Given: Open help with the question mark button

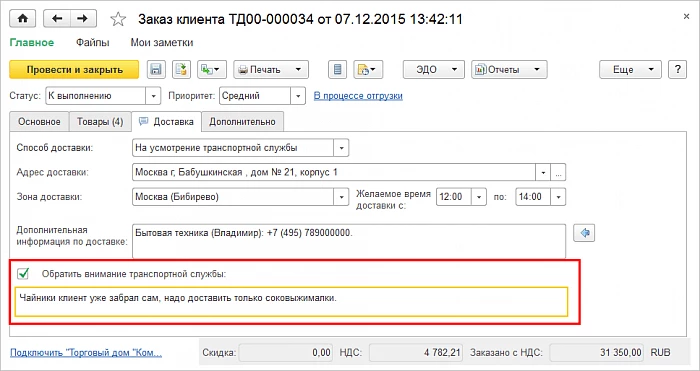Looking at the screenshot, I should (x=678, y=70).
